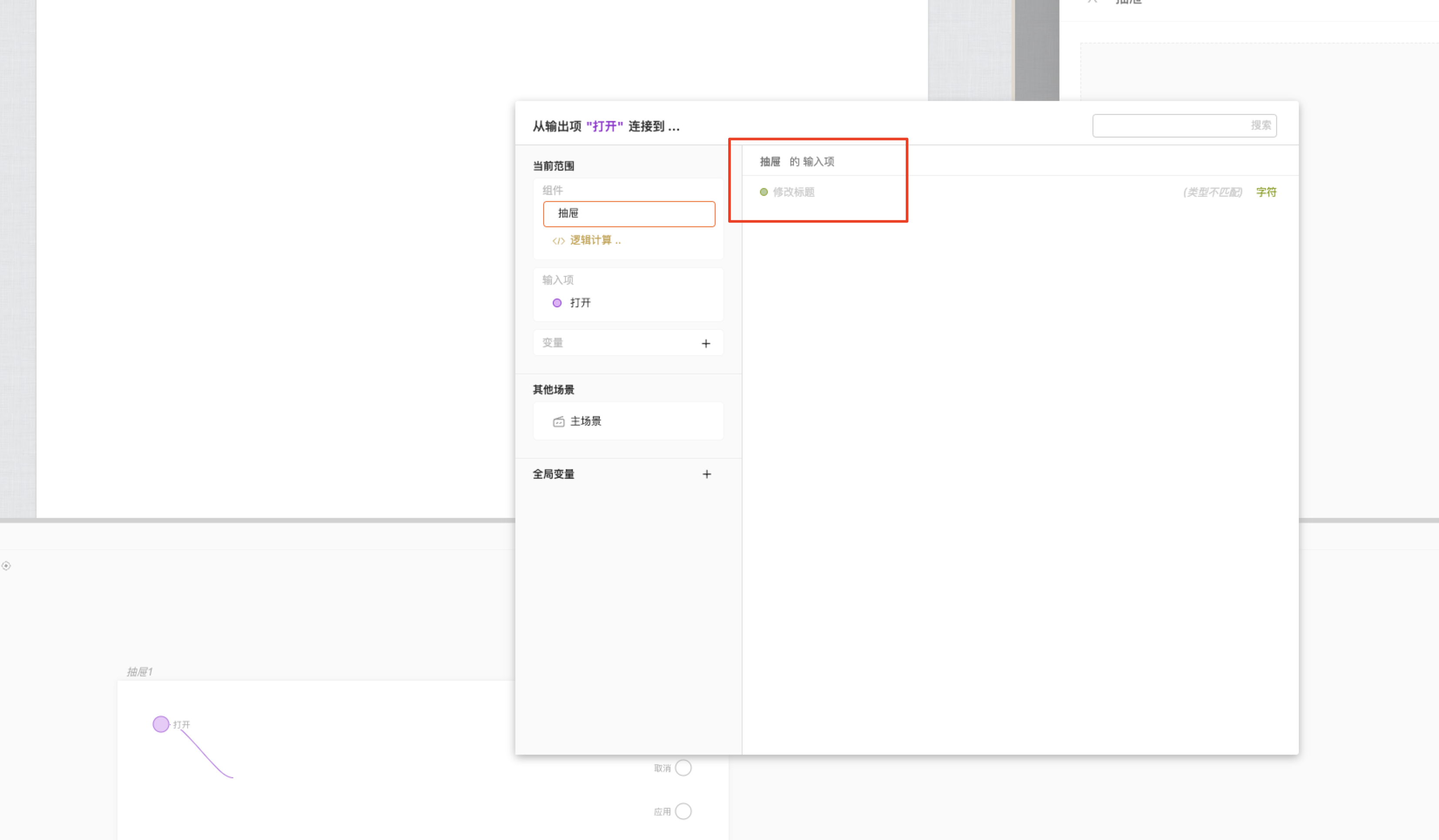Viewport: 1439px width, 840px height.
Task: Click the 全局变量 section label
Action: coord(553,474)
